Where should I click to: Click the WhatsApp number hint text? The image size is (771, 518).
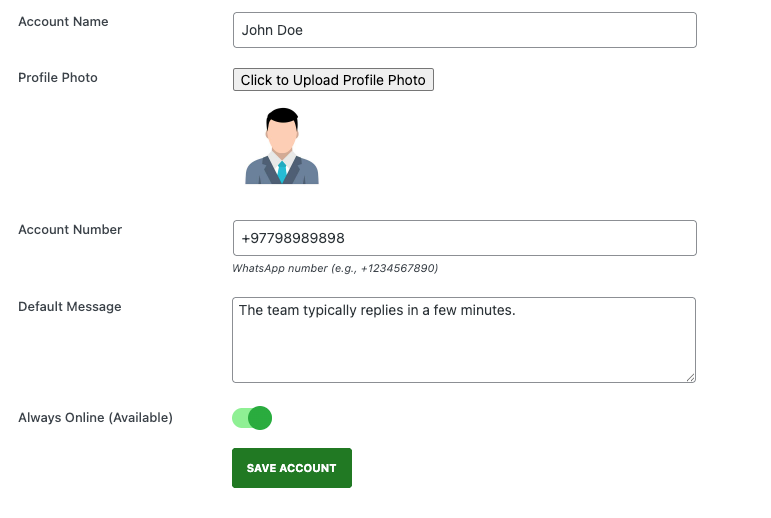[335, 269]
